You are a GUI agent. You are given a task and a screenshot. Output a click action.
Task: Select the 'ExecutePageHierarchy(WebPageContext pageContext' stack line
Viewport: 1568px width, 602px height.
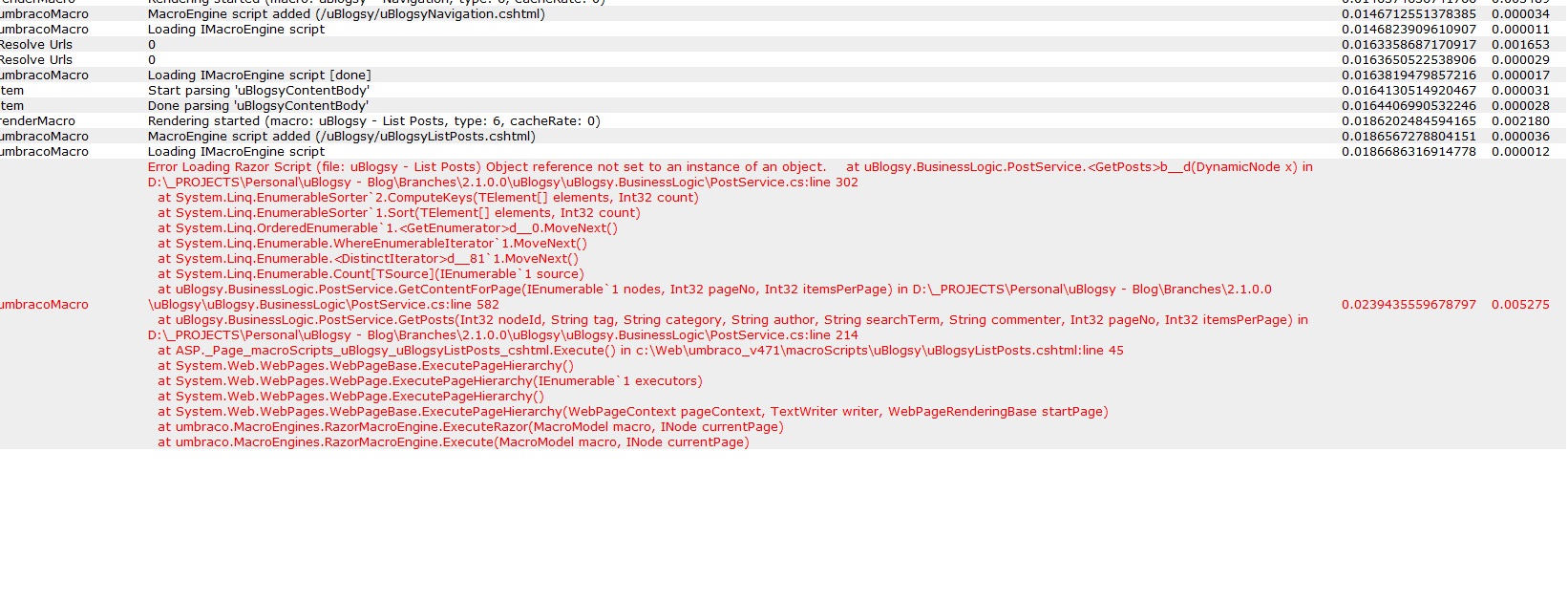[633, 412]
